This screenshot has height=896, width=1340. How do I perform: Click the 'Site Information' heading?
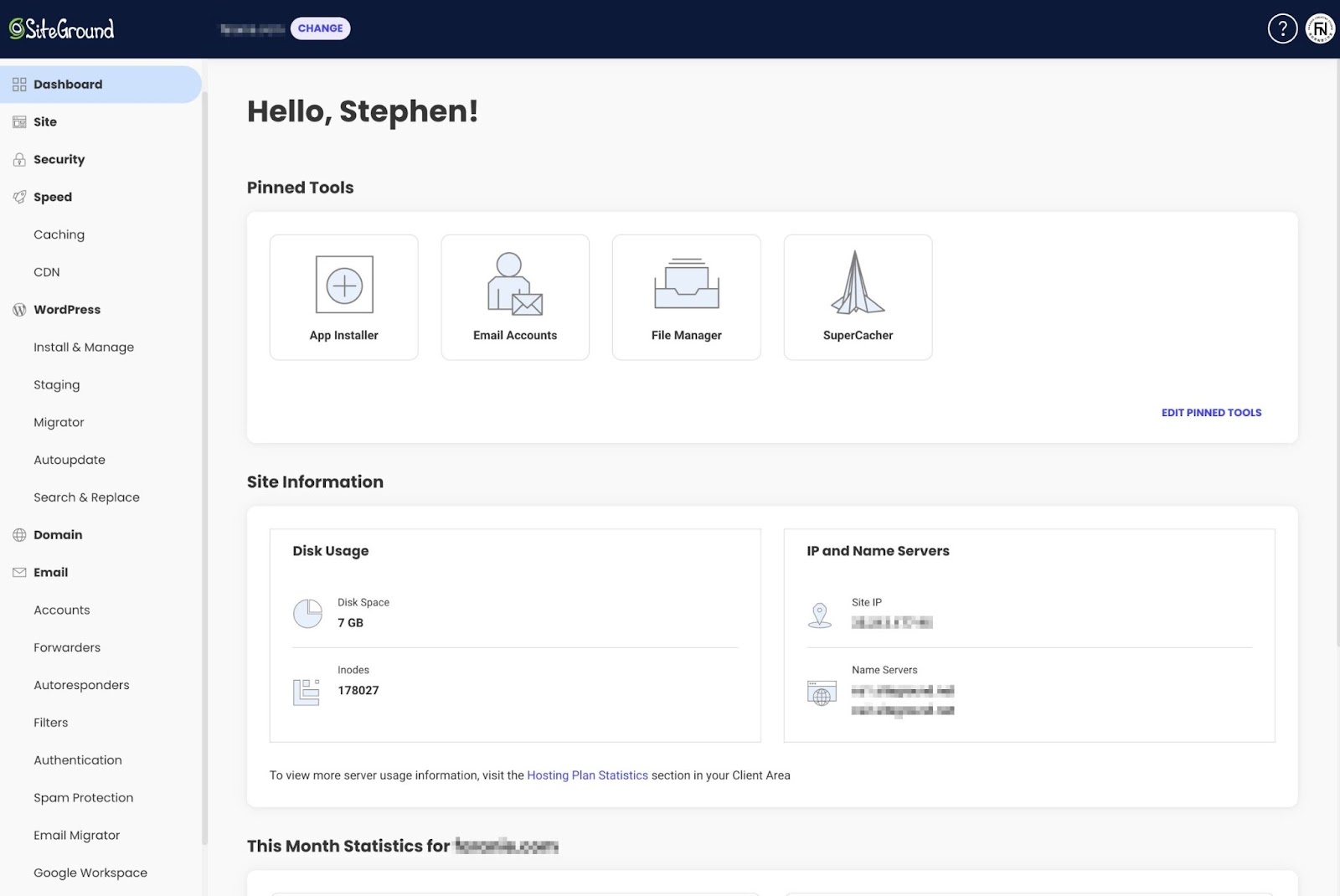pos(315,481)
